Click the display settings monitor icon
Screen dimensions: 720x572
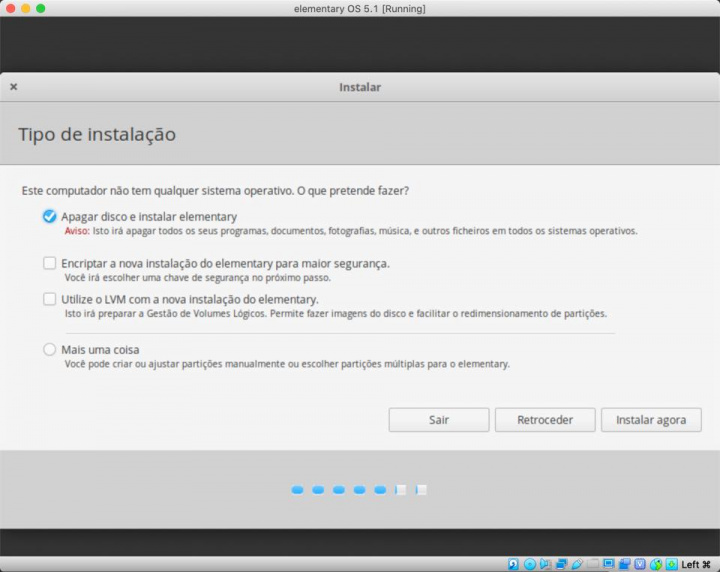(x=609, y=564)
